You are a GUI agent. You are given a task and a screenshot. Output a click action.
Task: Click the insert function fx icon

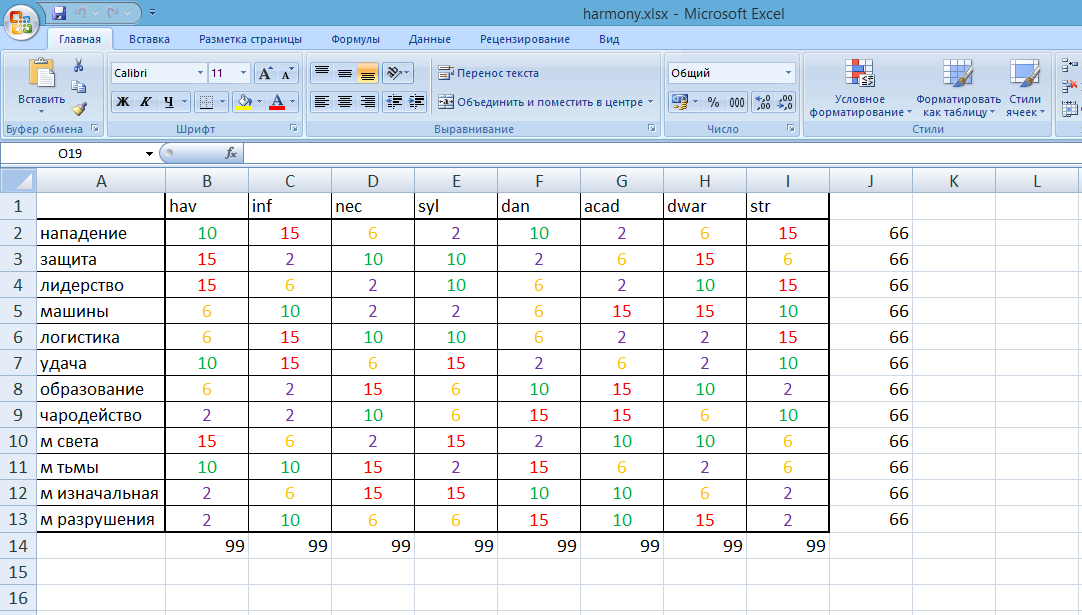(x=231, y=153)
